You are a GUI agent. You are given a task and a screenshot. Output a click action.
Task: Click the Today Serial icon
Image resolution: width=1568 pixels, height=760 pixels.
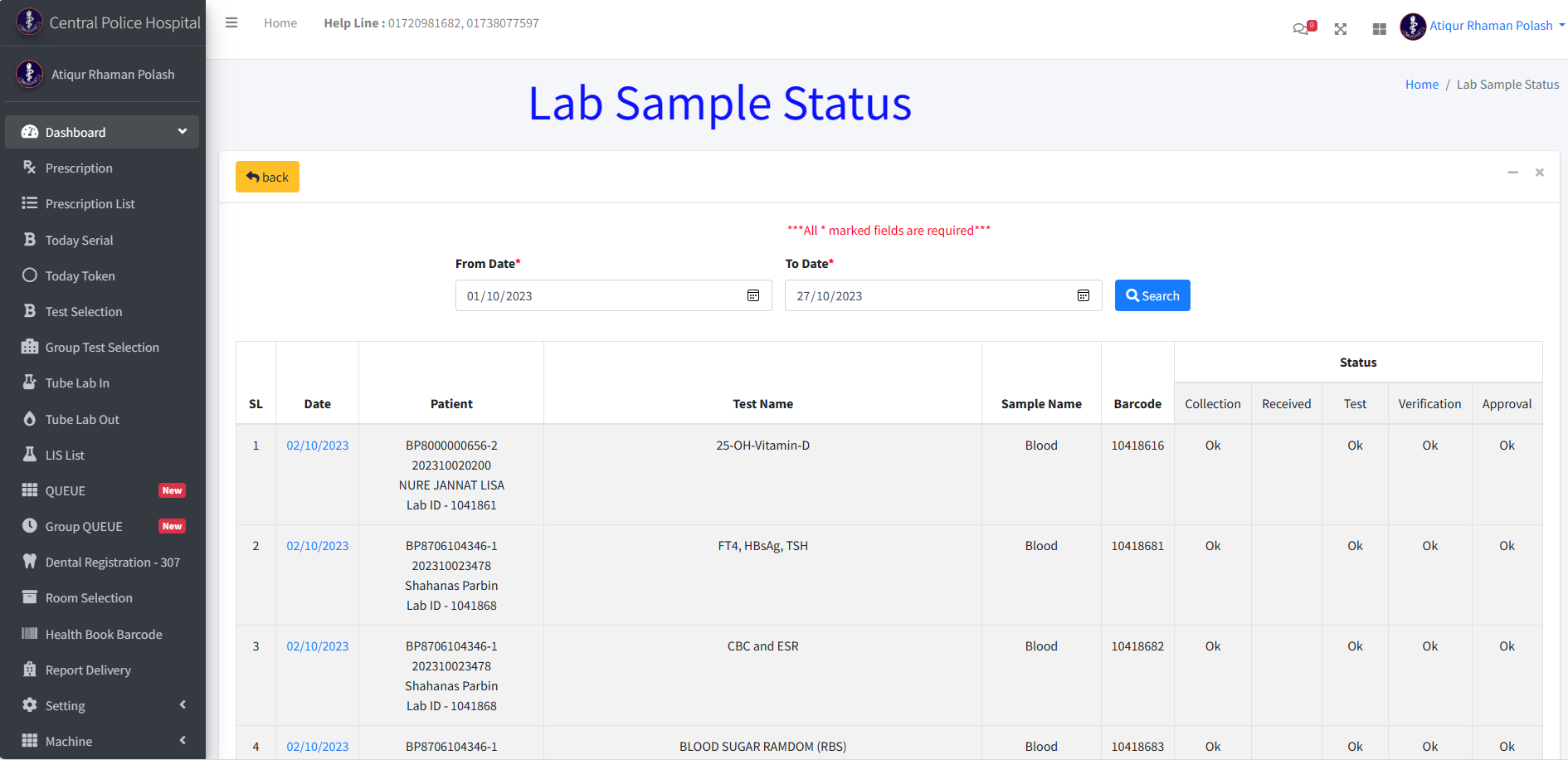(30, 240)
